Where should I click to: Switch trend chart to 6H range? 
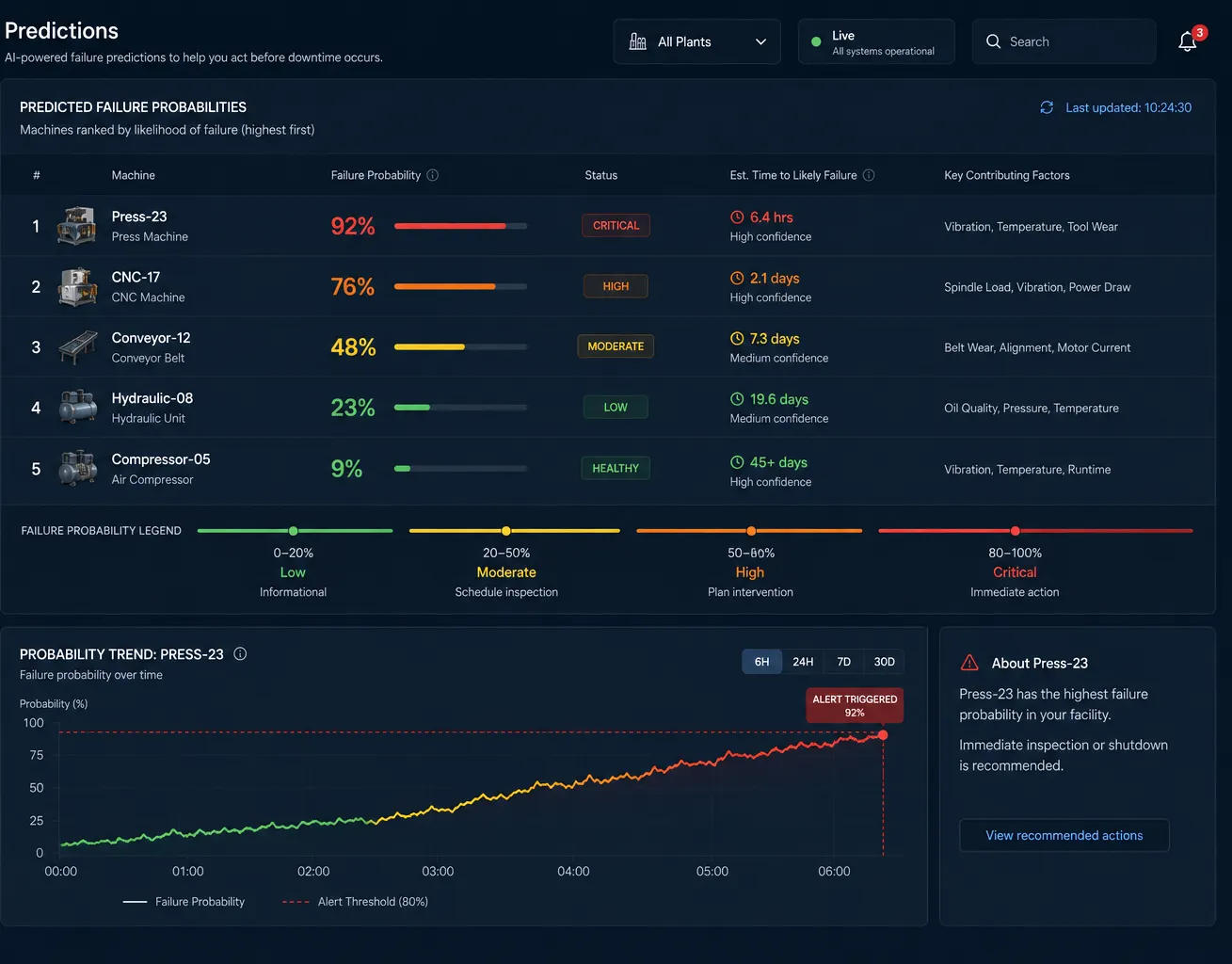[761, 662]
